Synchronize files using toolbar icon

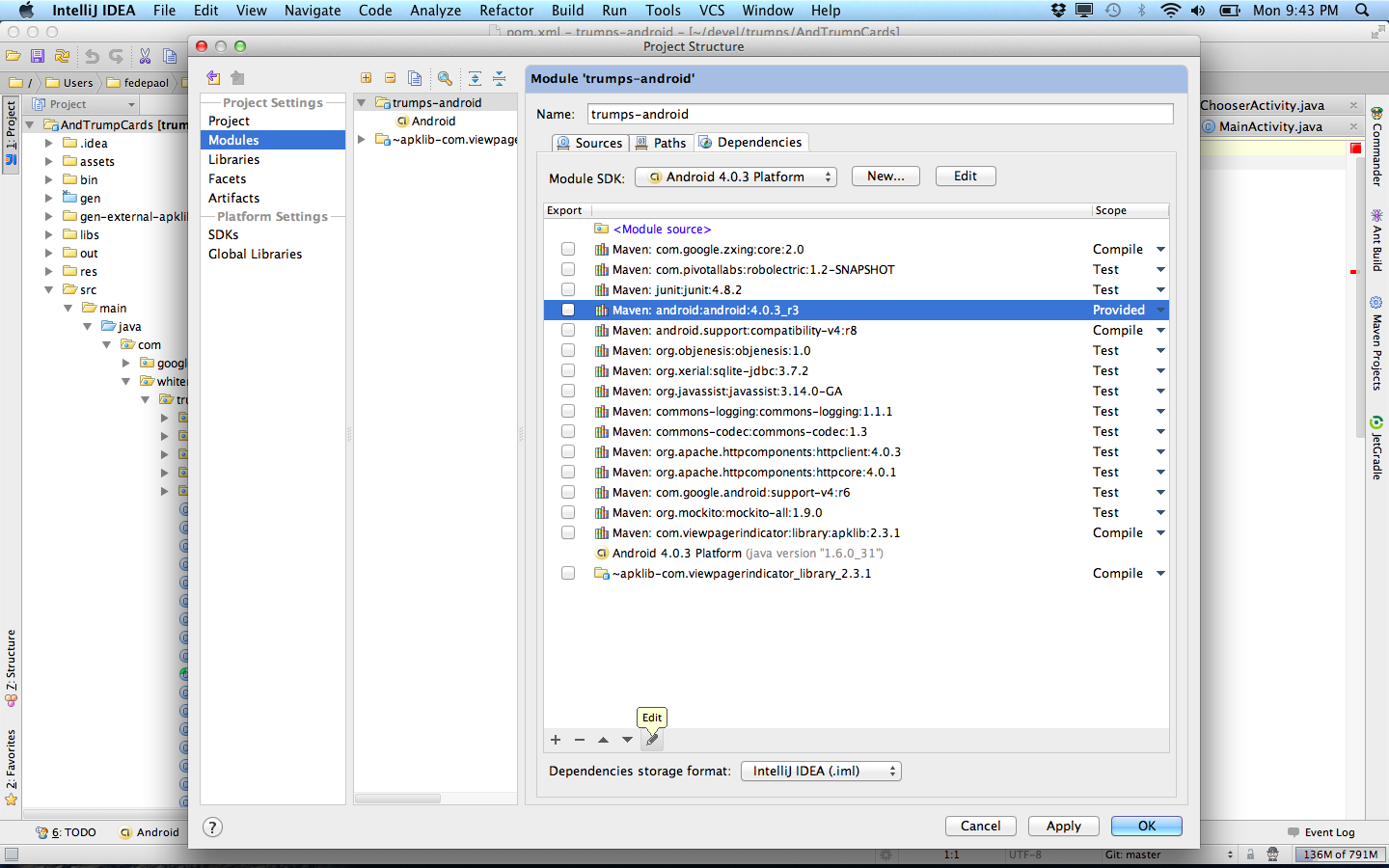click(63, 57)
